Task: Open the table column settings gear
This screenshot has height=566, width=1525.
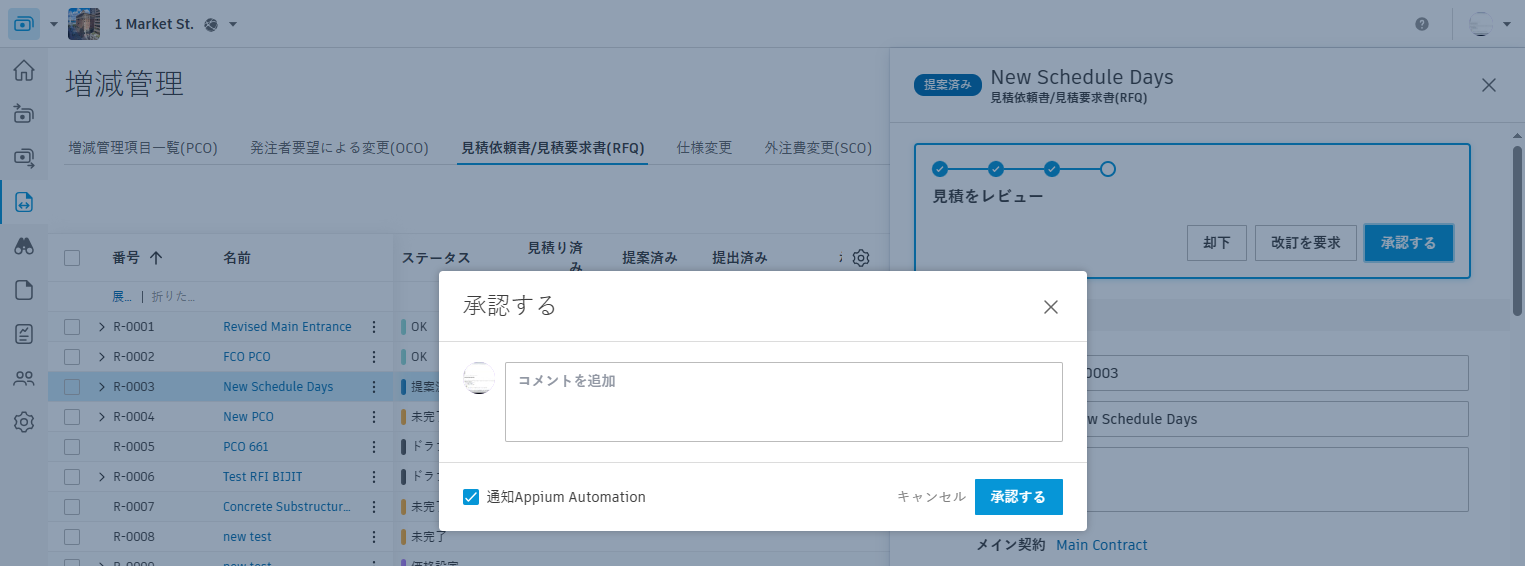Action: pyautogui.click(x=861, y=258)
